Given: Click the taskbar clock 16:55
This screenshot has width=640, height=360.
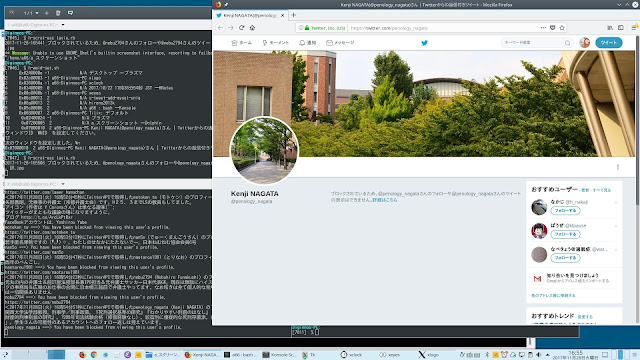Looking at the screenshot, I should tap(576, 354).
